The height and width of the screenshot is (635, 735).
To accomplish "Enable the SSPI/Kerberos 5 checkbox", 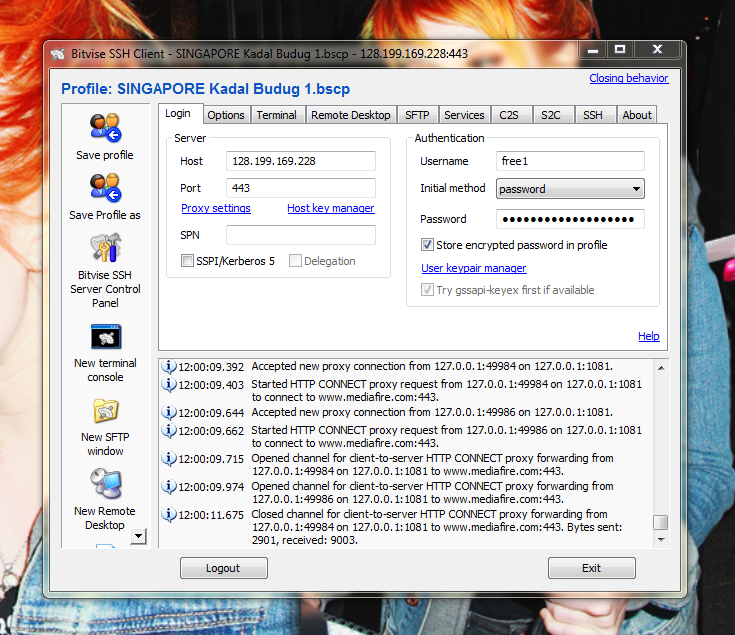I will 188,261.
